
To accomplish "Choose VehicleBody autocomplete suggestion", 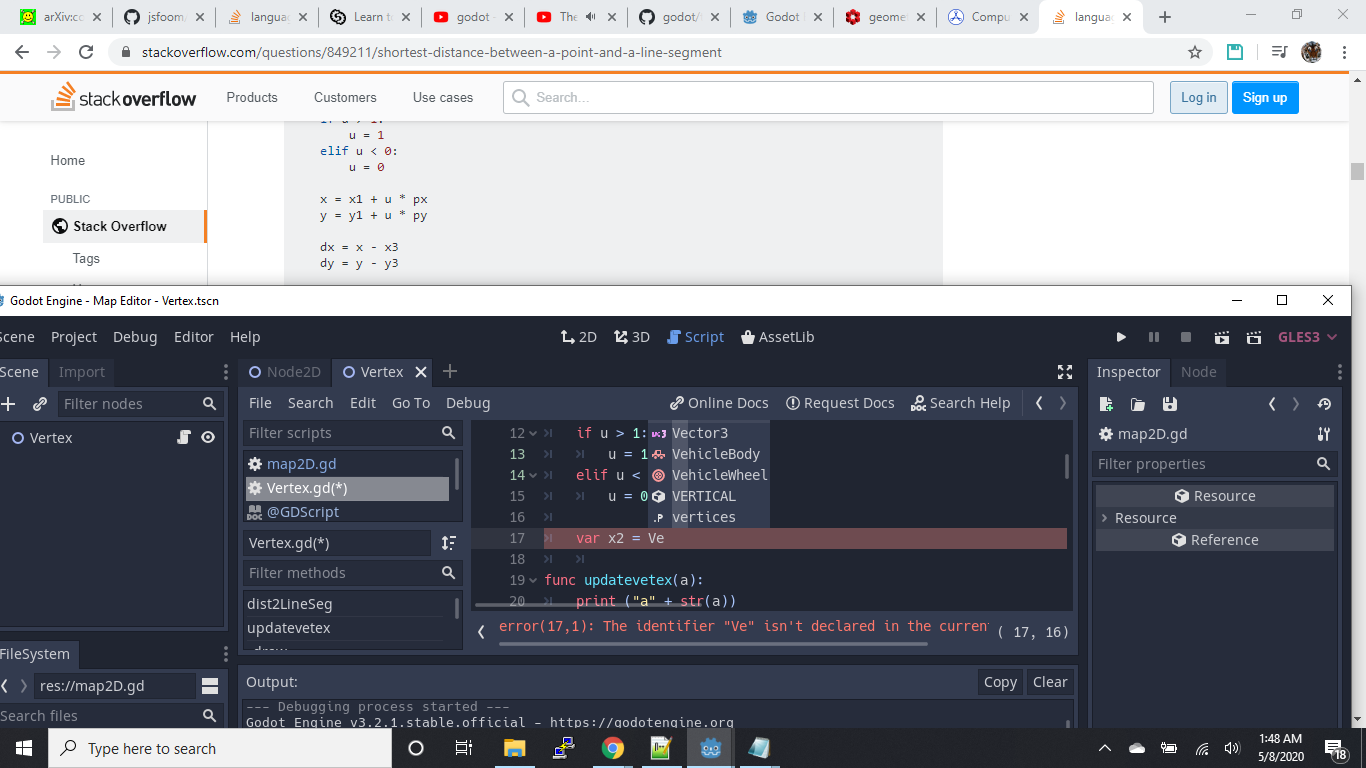I will (x=709, y=454).
